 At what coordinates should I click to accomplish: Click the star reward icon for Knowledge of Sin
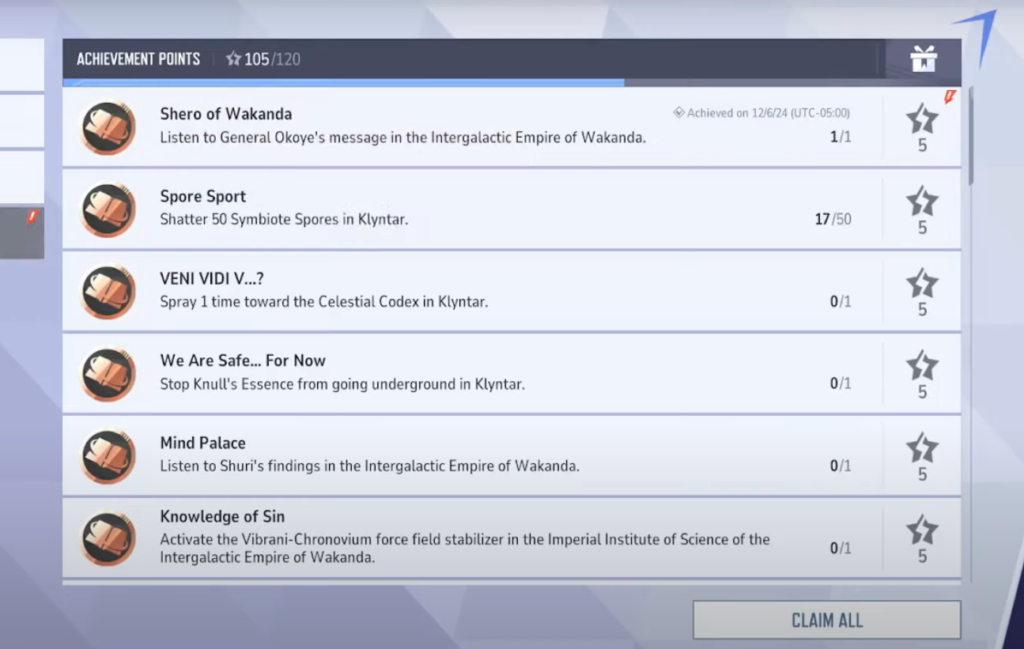(922, 530)
